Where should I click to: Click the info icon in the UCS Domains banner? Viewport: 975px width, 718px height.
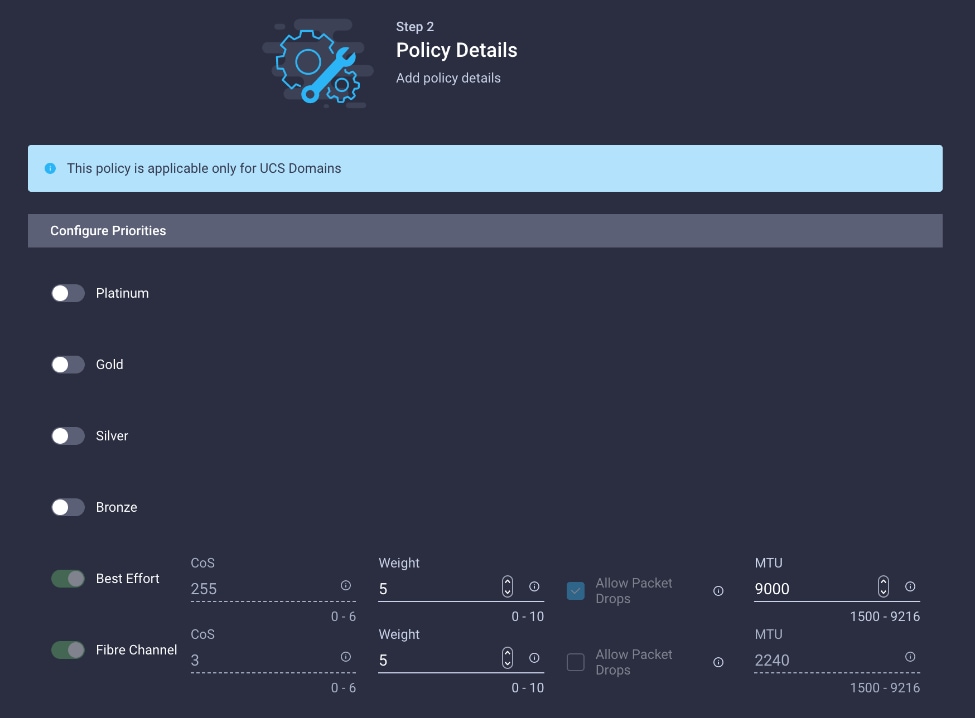[x=50, y=168]
